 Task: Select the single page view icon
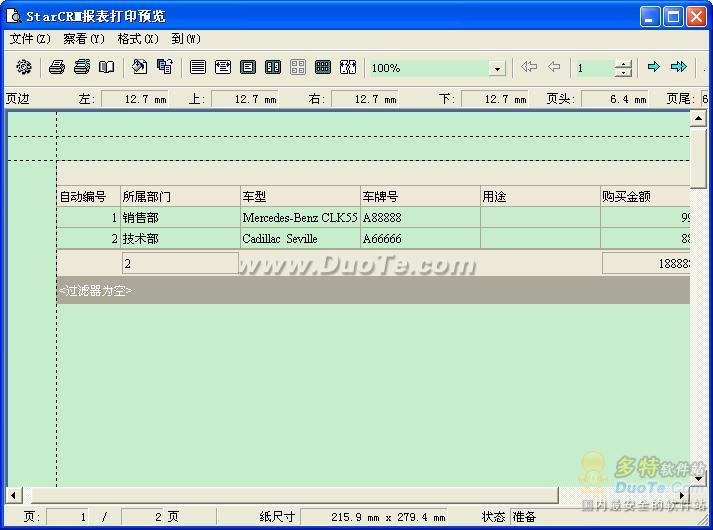click(x=248, y=67)
